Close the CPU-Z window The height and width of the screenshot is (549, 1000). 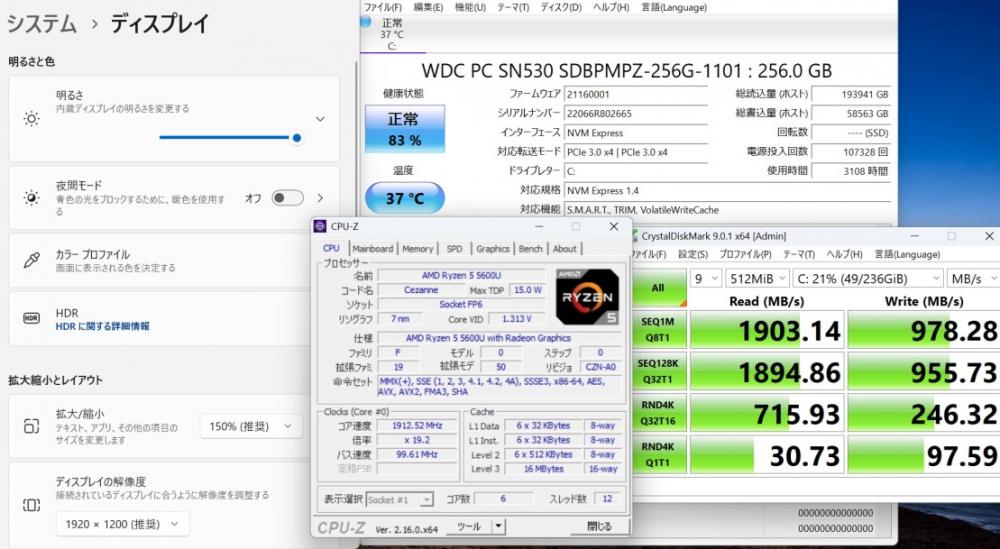coord(614,226)
